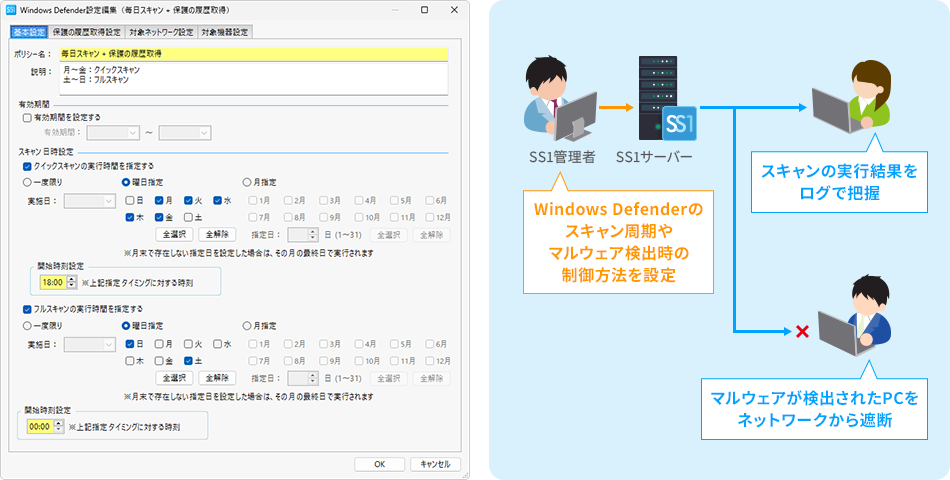Select full scan 一度限り radio button

[27, 325]
